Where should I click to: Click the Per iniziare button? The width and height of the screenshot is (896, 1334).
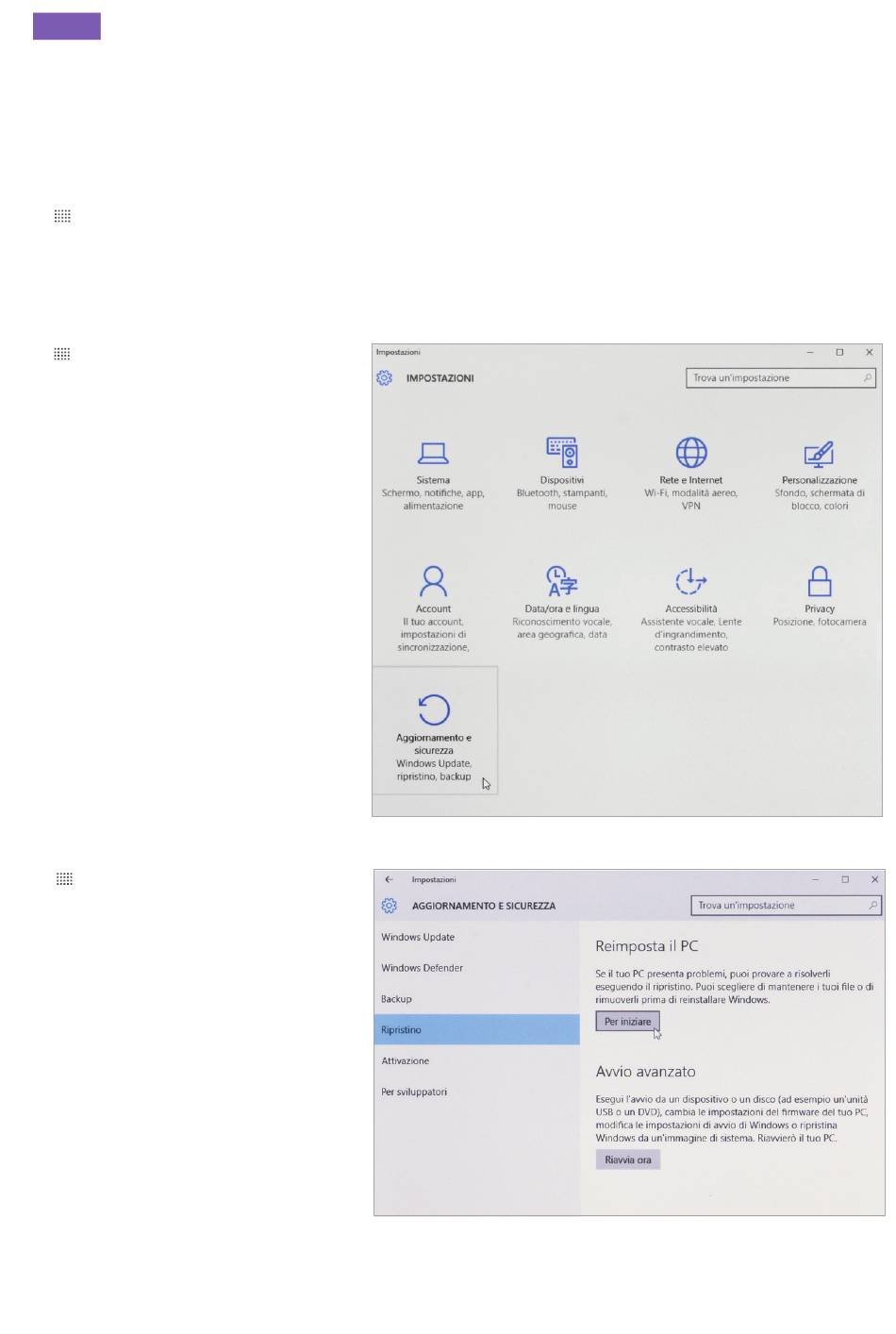tap(628, 1022)
